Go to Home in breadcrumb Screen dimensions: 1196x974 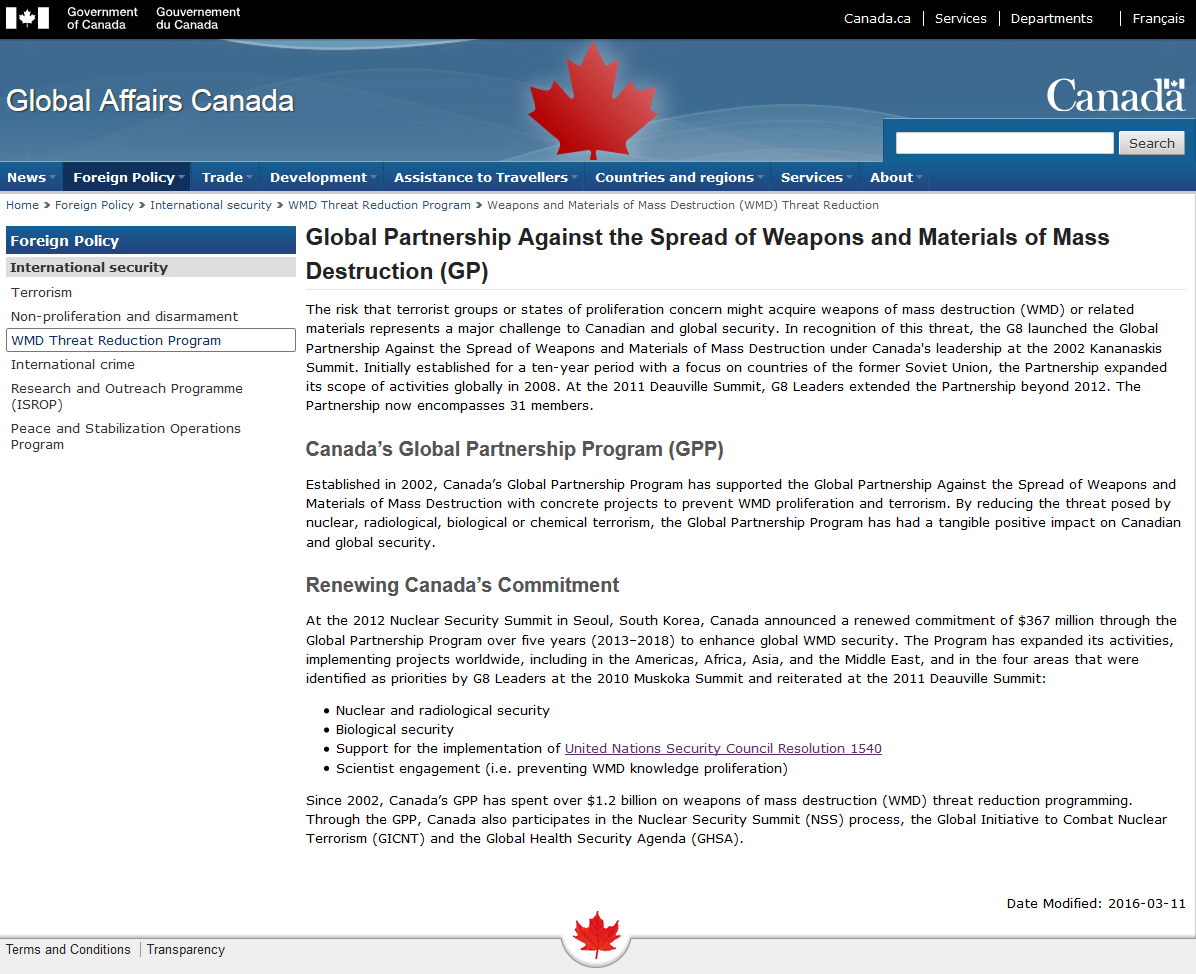(x=22, y=205)
